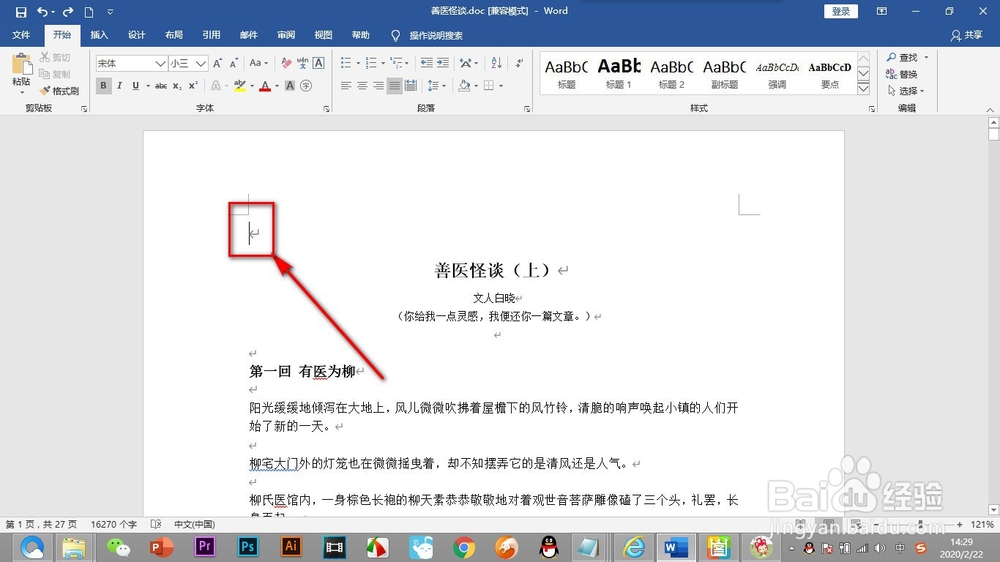Click the word count in status bar
1000x562 pixels.
(x=114, y=524)
